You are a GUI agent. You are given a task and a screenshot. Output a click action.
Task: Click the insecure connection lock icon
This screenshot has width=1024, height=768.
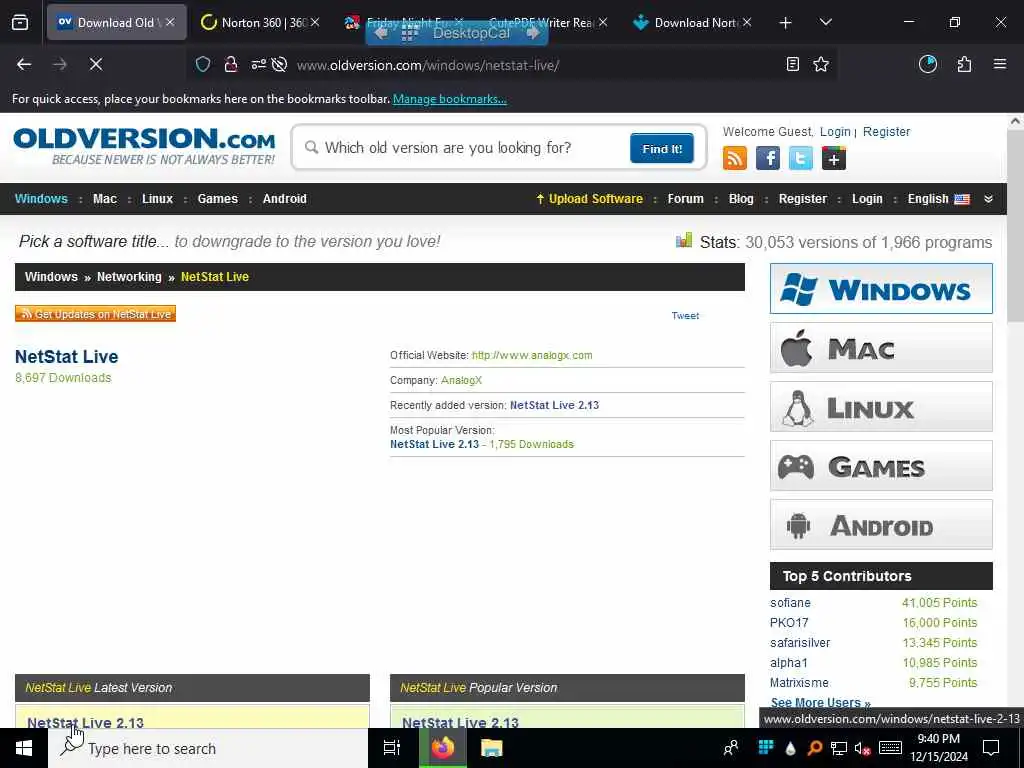click(x=231, y=64)
